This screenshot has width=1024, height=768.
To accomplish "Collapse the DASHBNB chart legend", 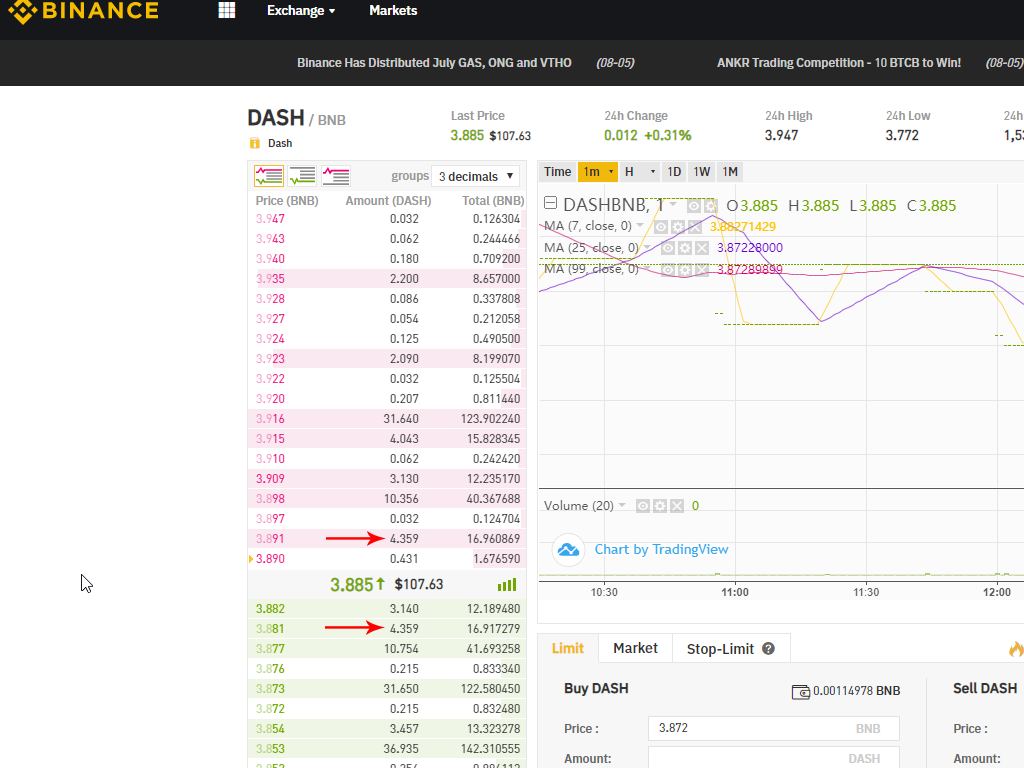I will pyautogui.click(x=550, y=205).
